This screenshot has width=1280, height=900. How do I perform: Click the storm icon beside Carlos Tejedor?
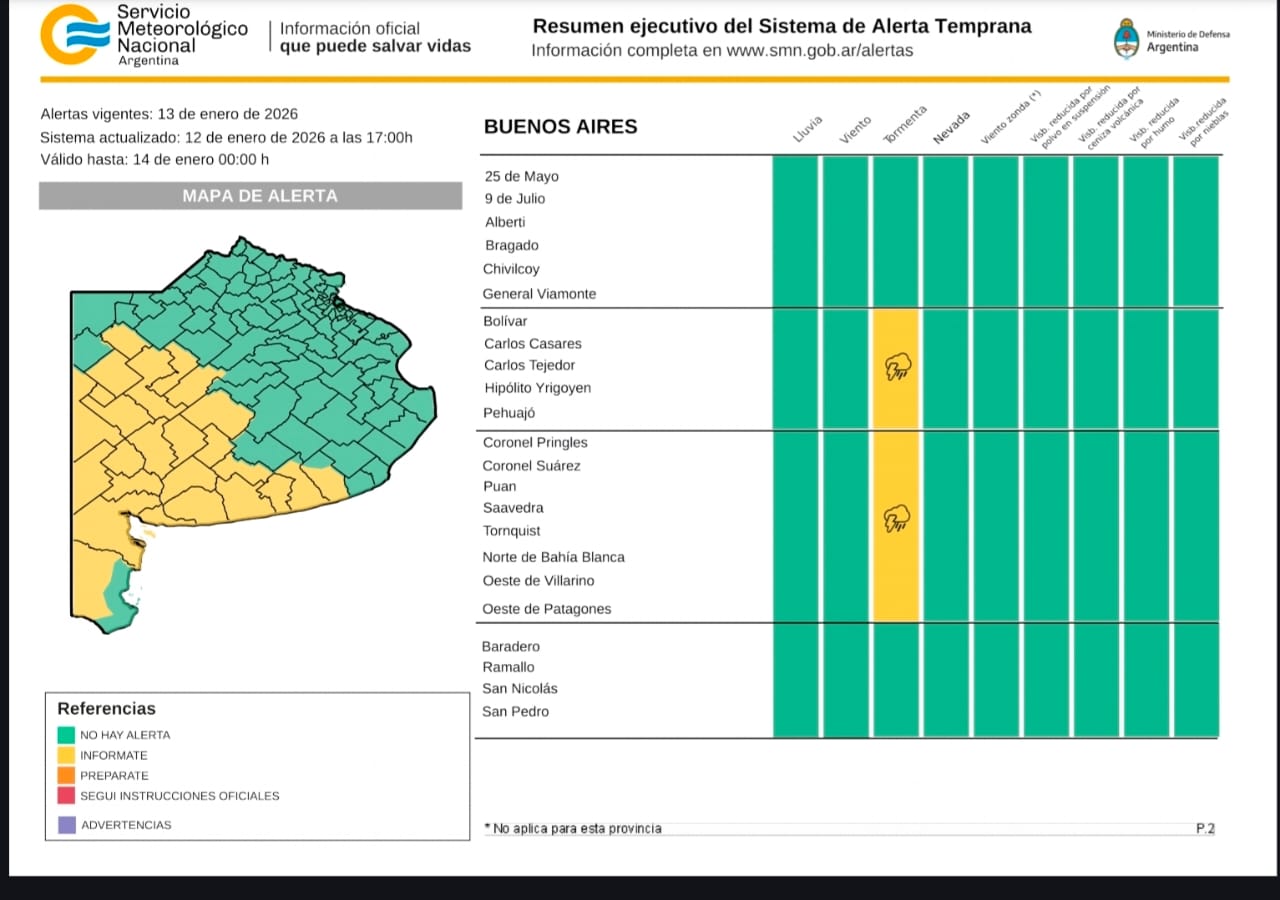coord(897,368)
